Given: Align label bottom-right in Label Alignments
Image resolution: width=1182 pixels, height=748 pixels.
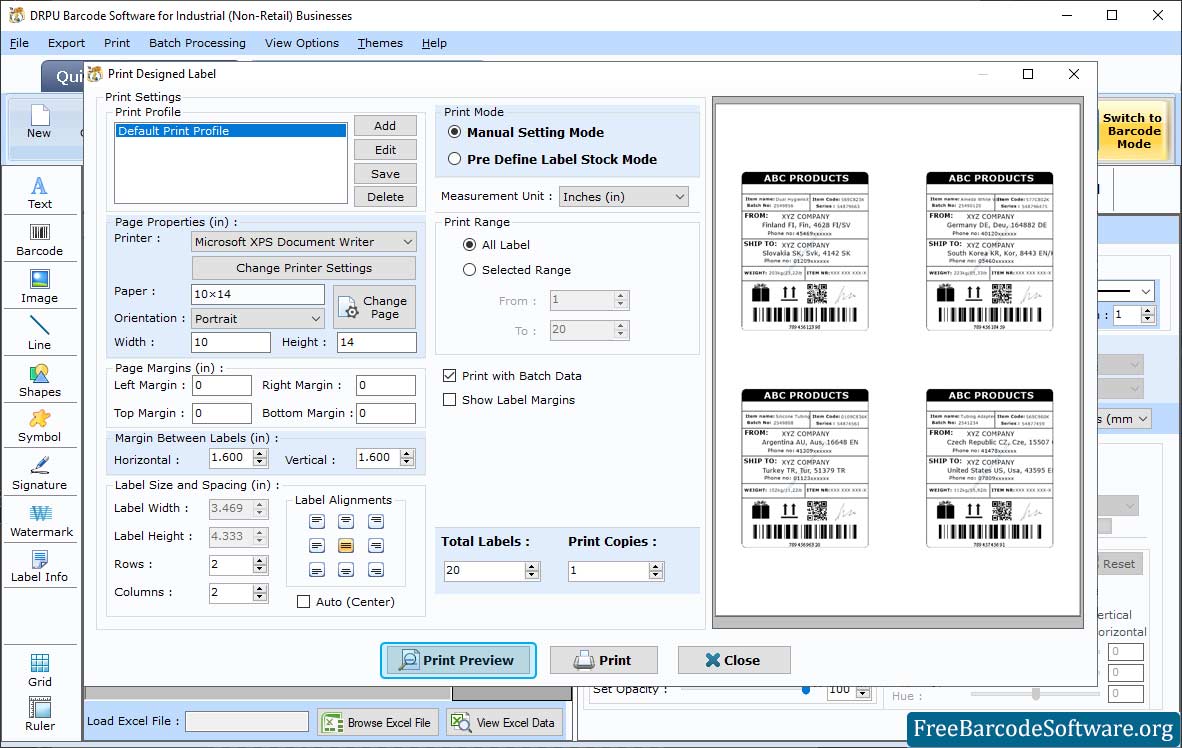Looking at the screenshot, I should coord(375,570).
